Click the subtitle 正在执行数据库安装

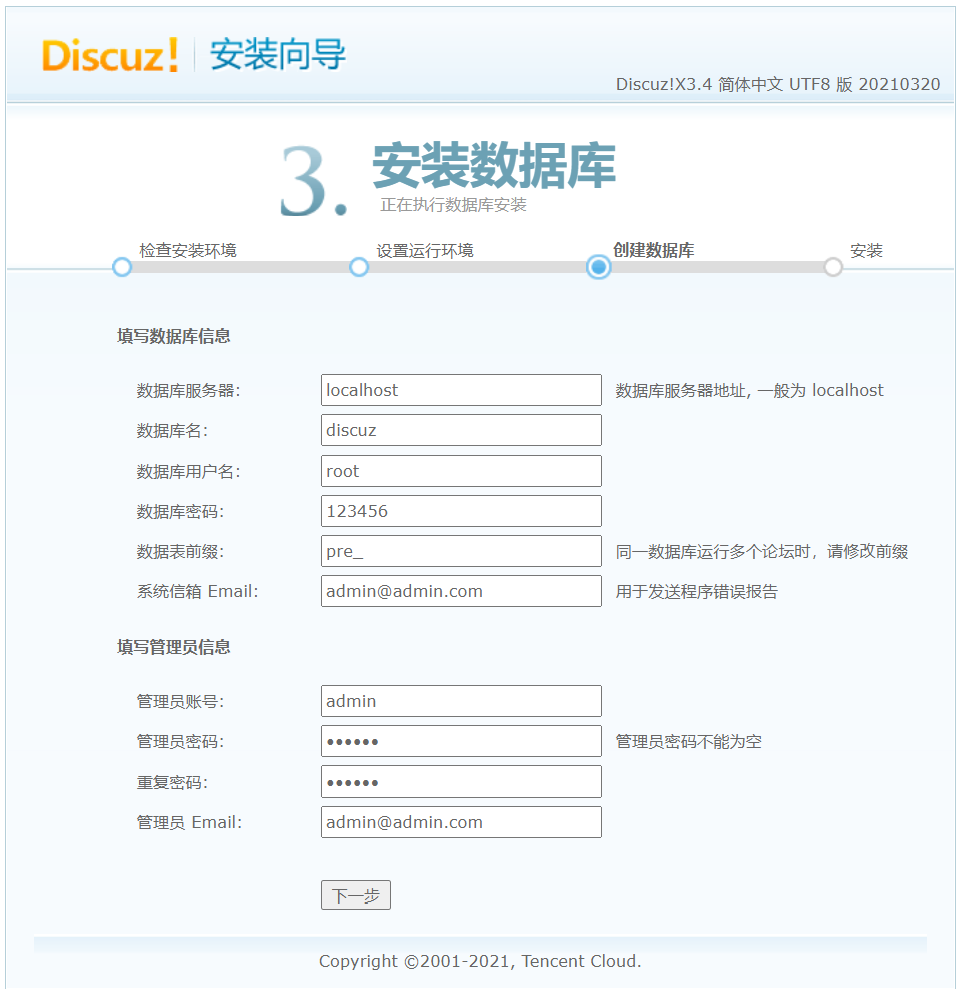tap(453, 205)
